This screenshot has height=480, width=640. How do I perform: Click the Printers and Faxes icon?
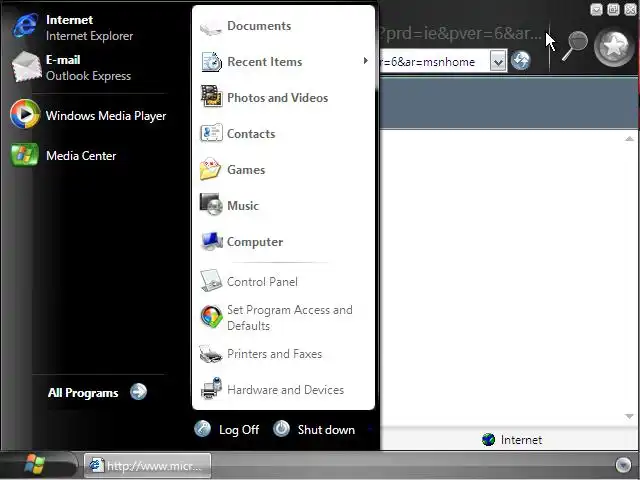211,354
